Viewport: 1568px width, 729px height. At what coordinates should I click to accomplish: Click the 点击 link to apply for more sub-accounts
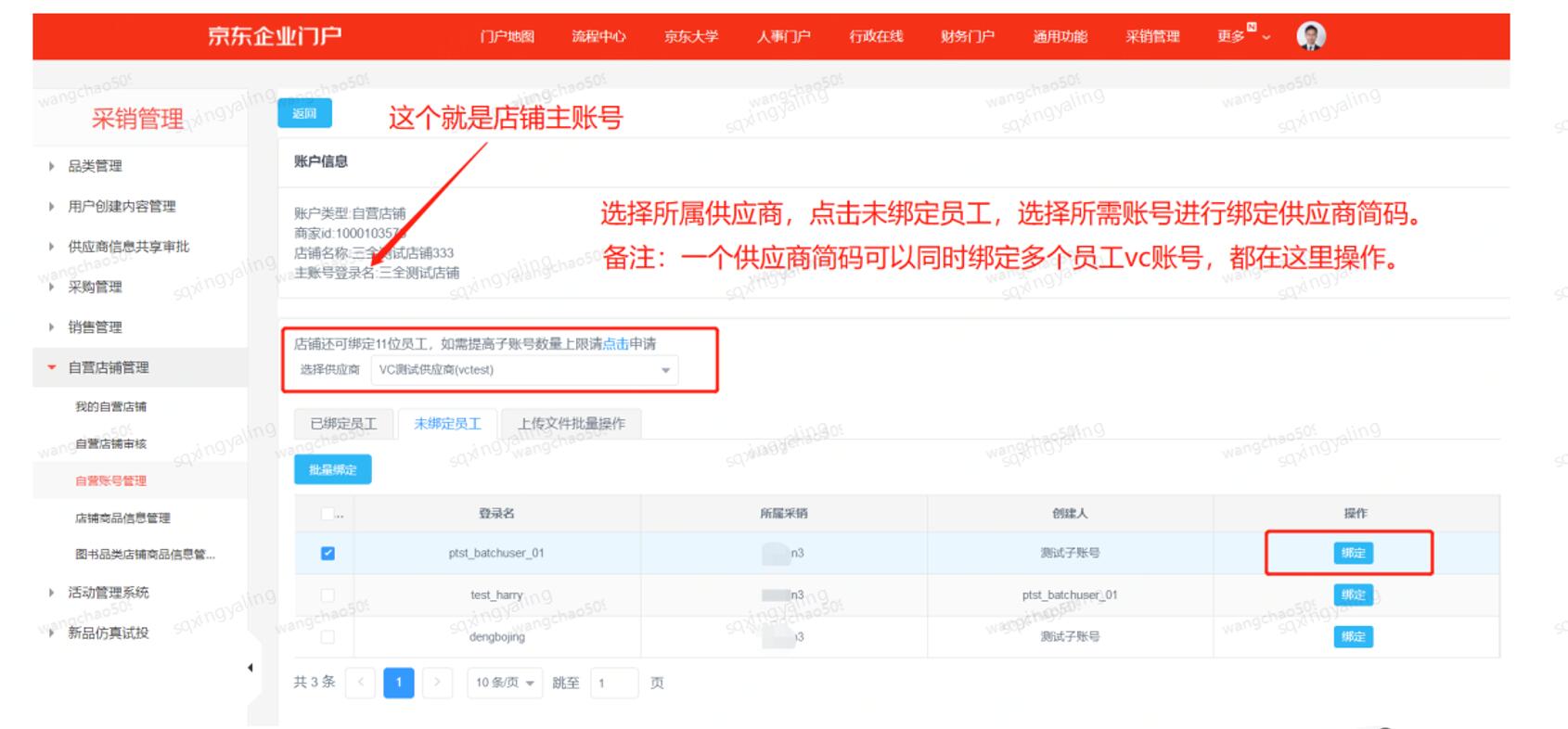click(x=615, y=344)
